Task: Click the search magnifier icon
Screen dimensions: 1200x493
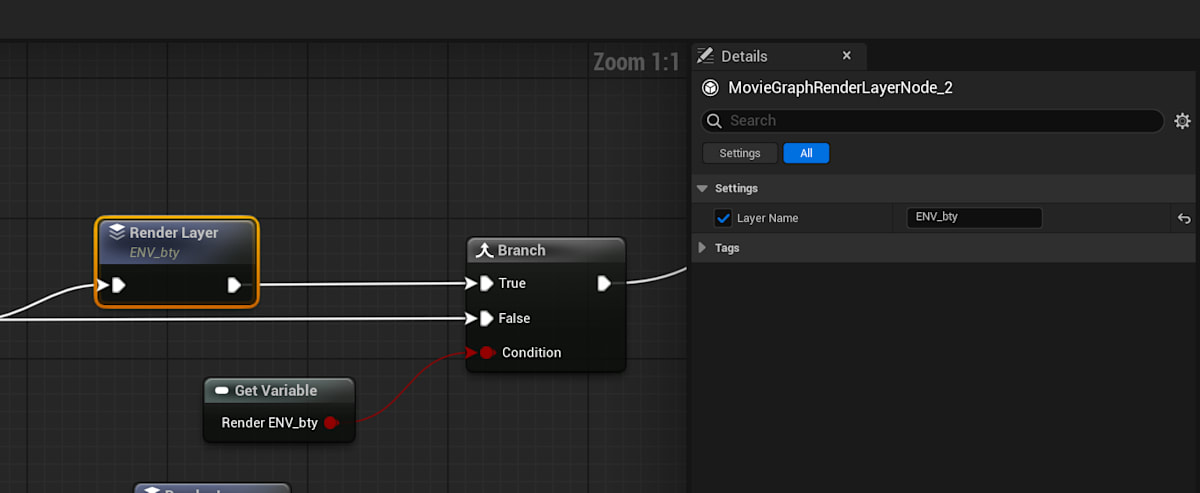Action: (x=714, y=121)
